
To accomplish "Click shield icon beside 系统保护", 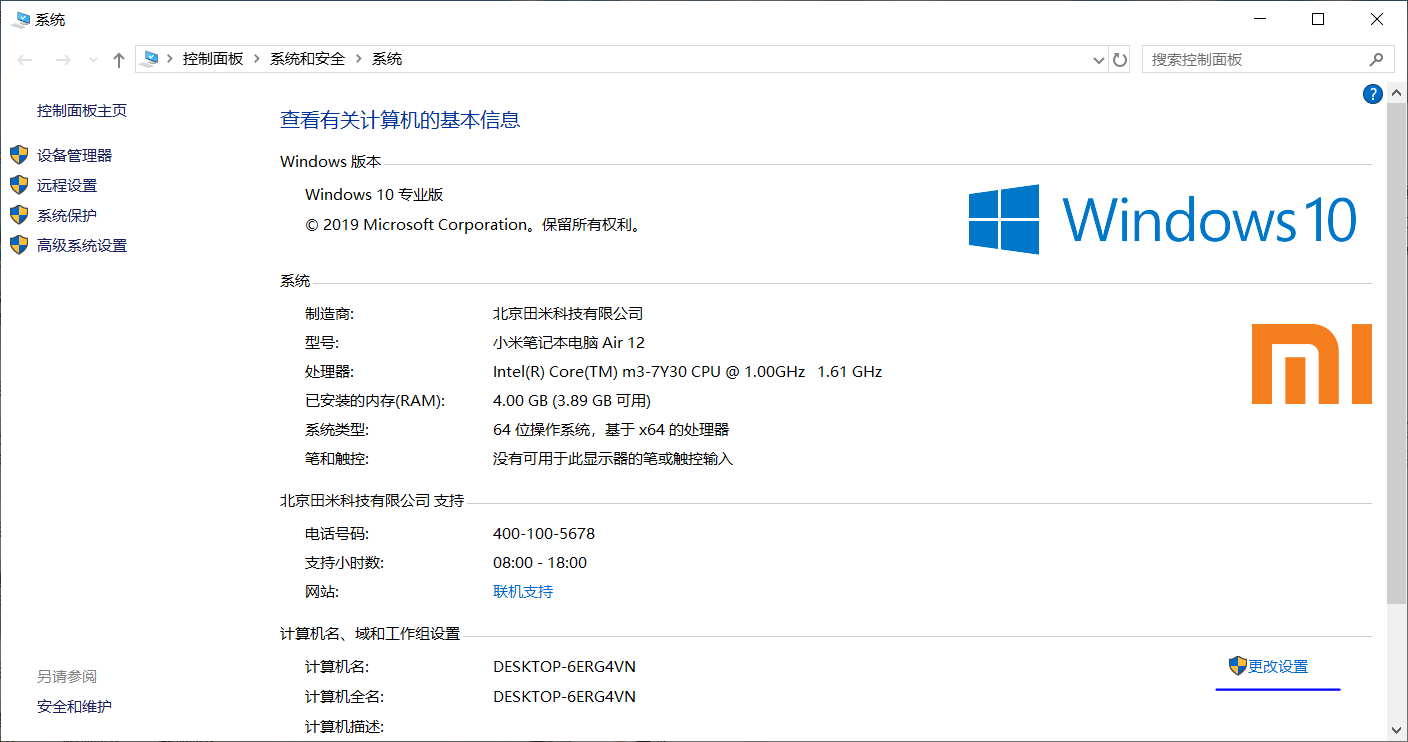I will pyautogui.click(x=19, y=215).
